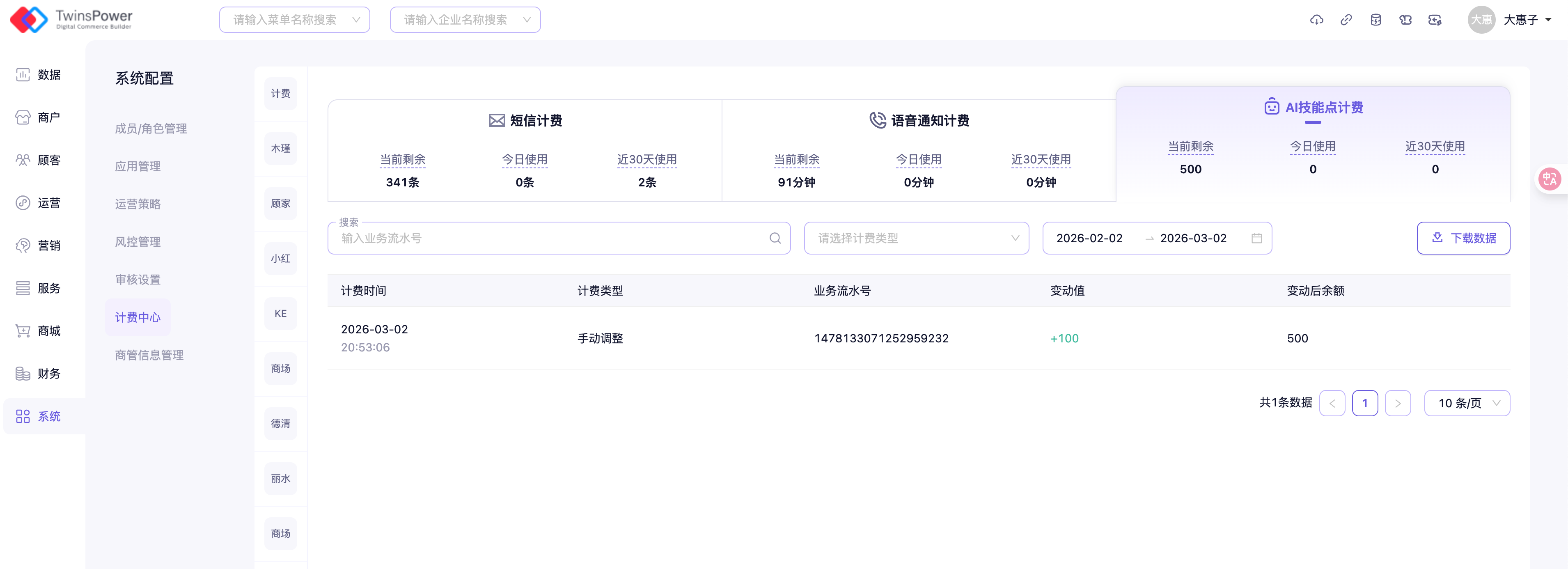This screenshot has height=569, width=1568.
Task: Switch to the 语音通知计费 voice billing tab
Action: coord(919,121)
